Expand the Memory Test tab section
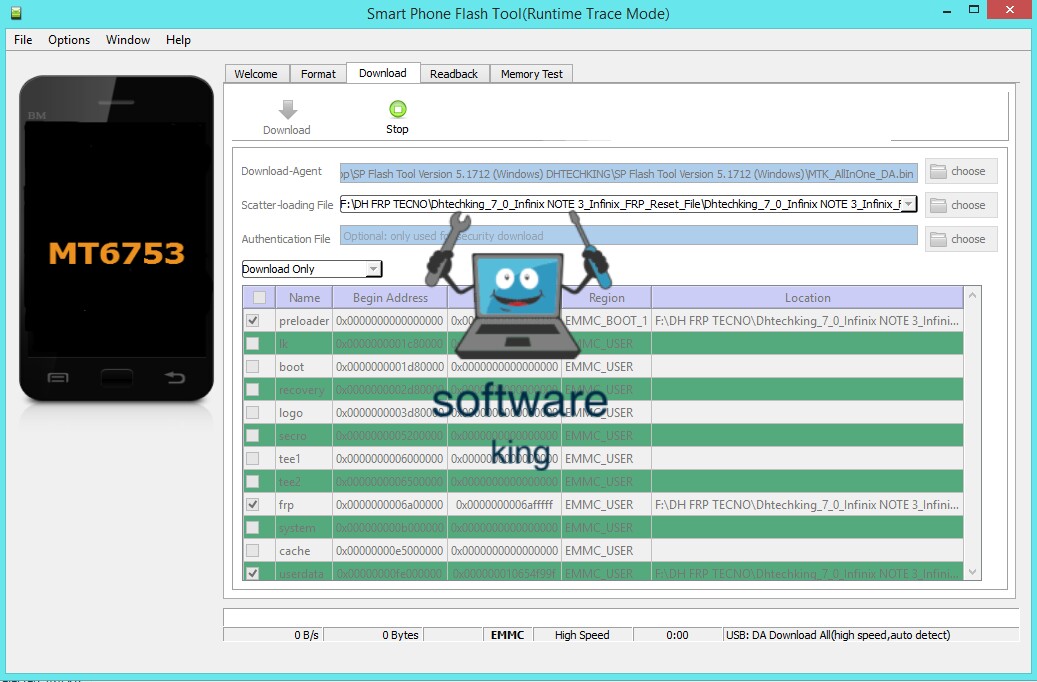 click(x=531, y=73)
